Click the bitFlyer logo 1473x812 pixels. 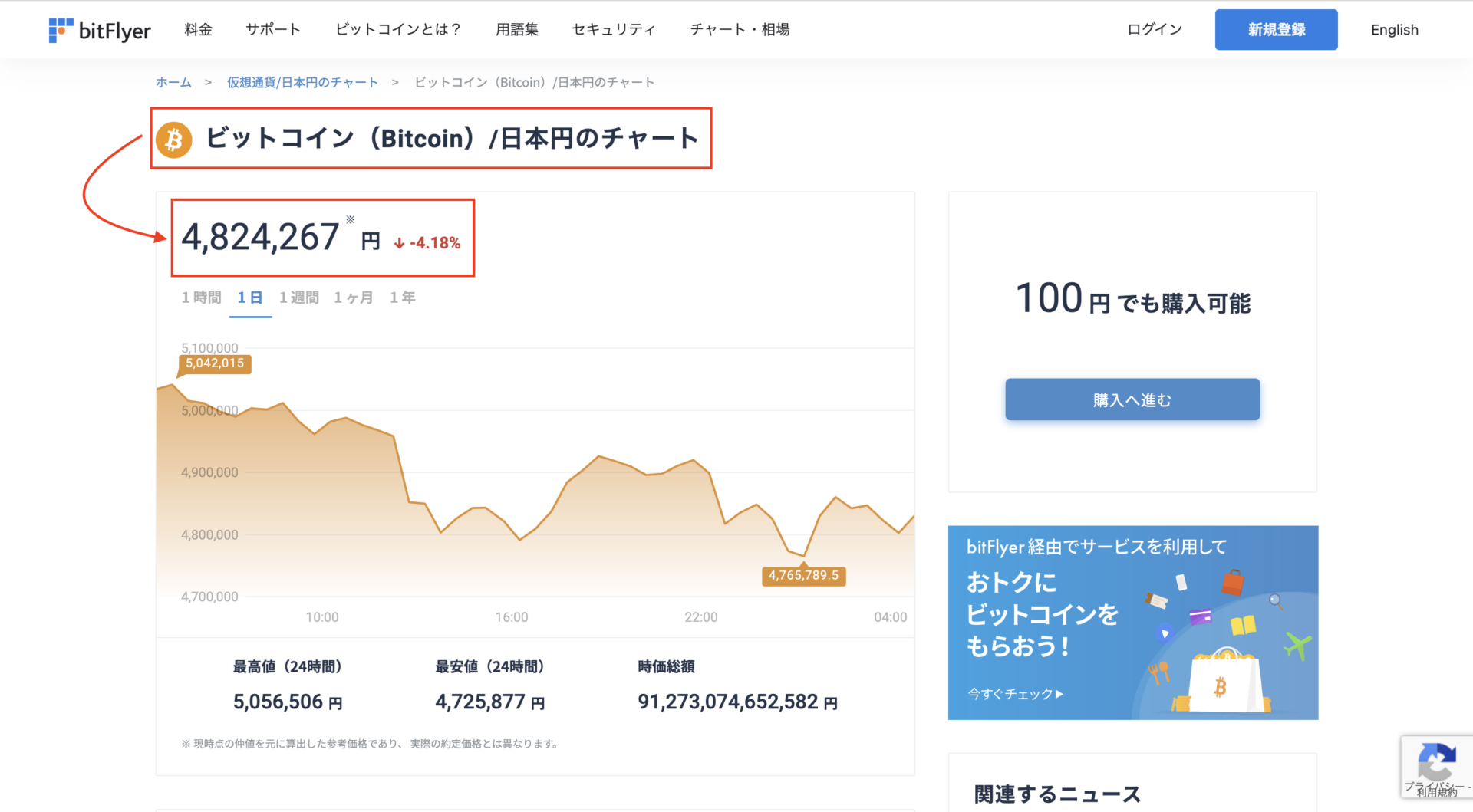coord(100,30)
